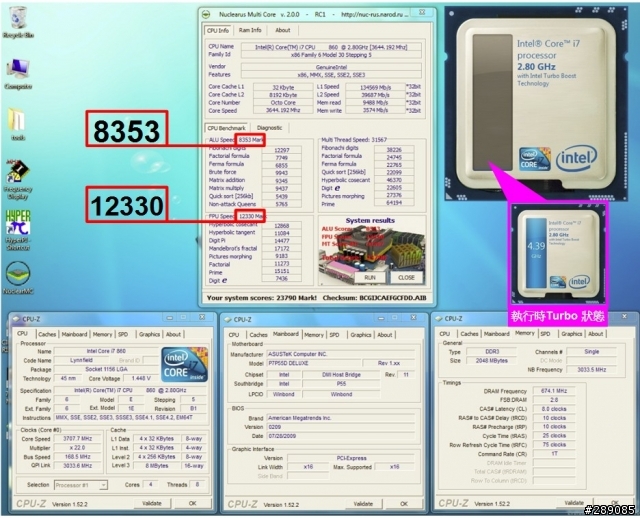Launch the NuclearMC desktop icon
640x518 pixels.
coord(18,278)
